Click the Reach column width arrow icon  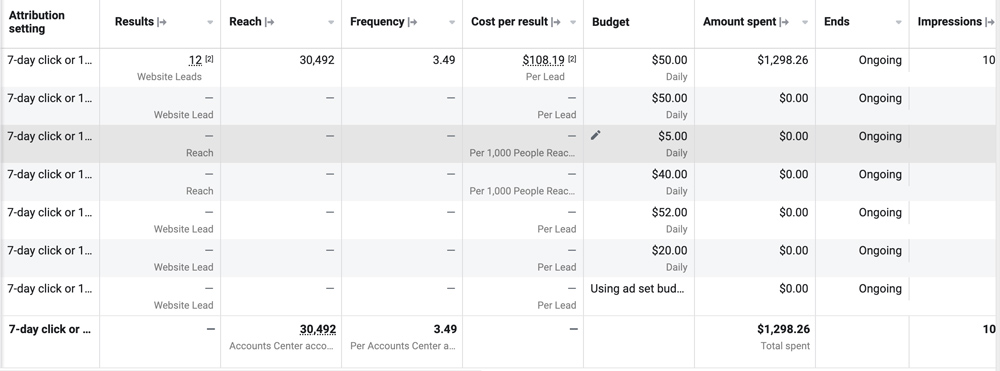(270, 22)
